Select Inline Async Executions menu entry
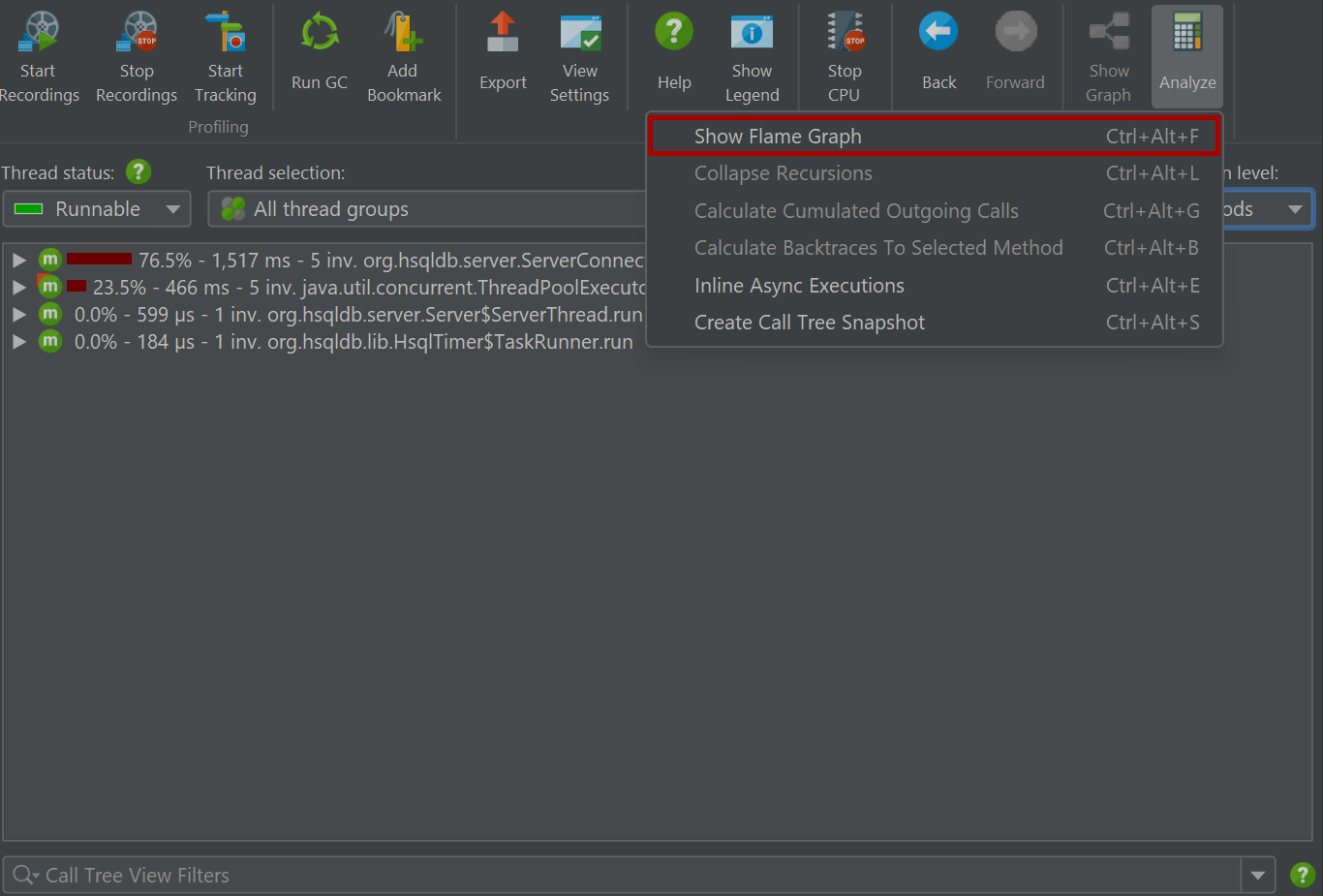The width and height of the screenshot is (1323, 896). coord(935,286)
